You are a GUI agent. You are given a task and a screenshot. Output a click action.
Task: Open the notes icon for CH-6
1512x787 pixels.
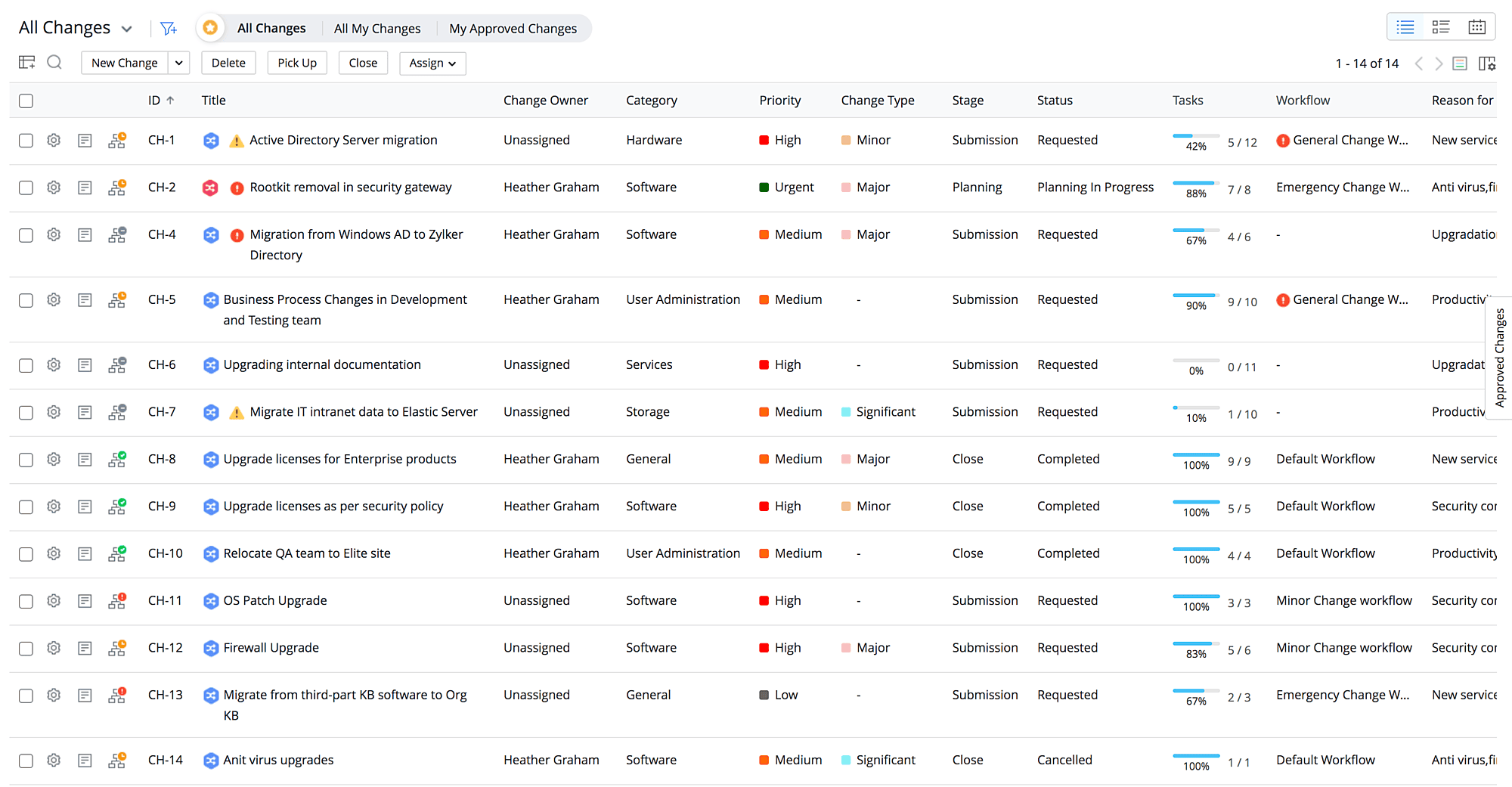tap(85, 365)
